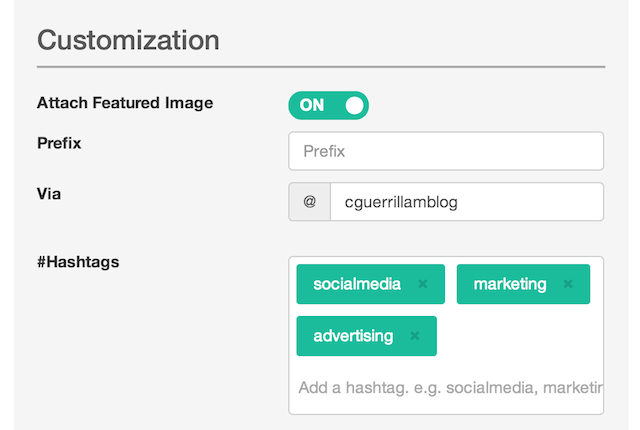
Task: Click the #Hashtags label
Action: (x=78, y=262)
